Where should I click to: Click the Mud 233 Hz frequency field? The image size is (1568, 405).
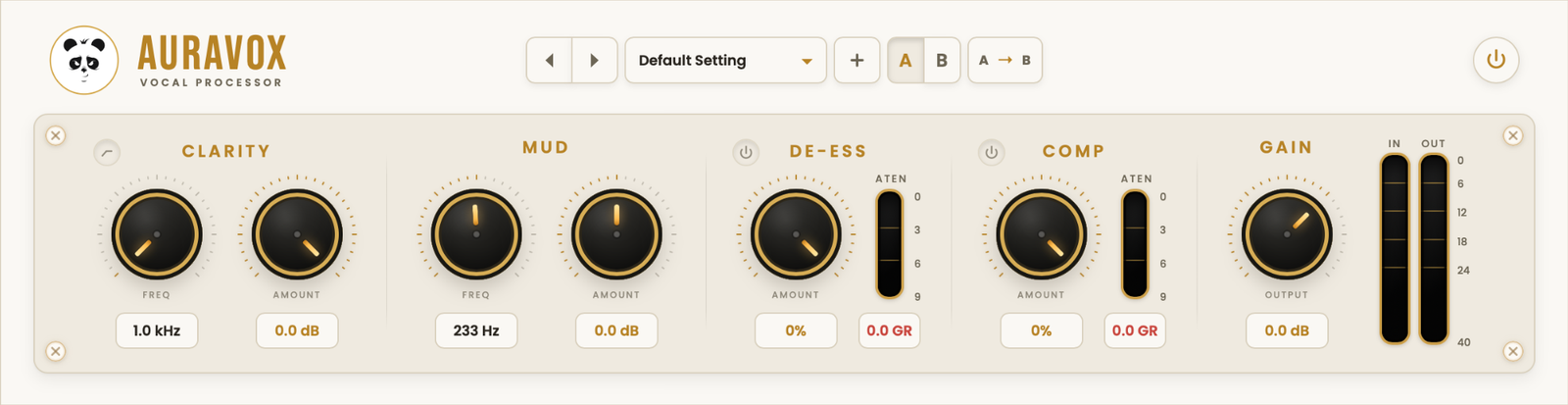(476, 330)
